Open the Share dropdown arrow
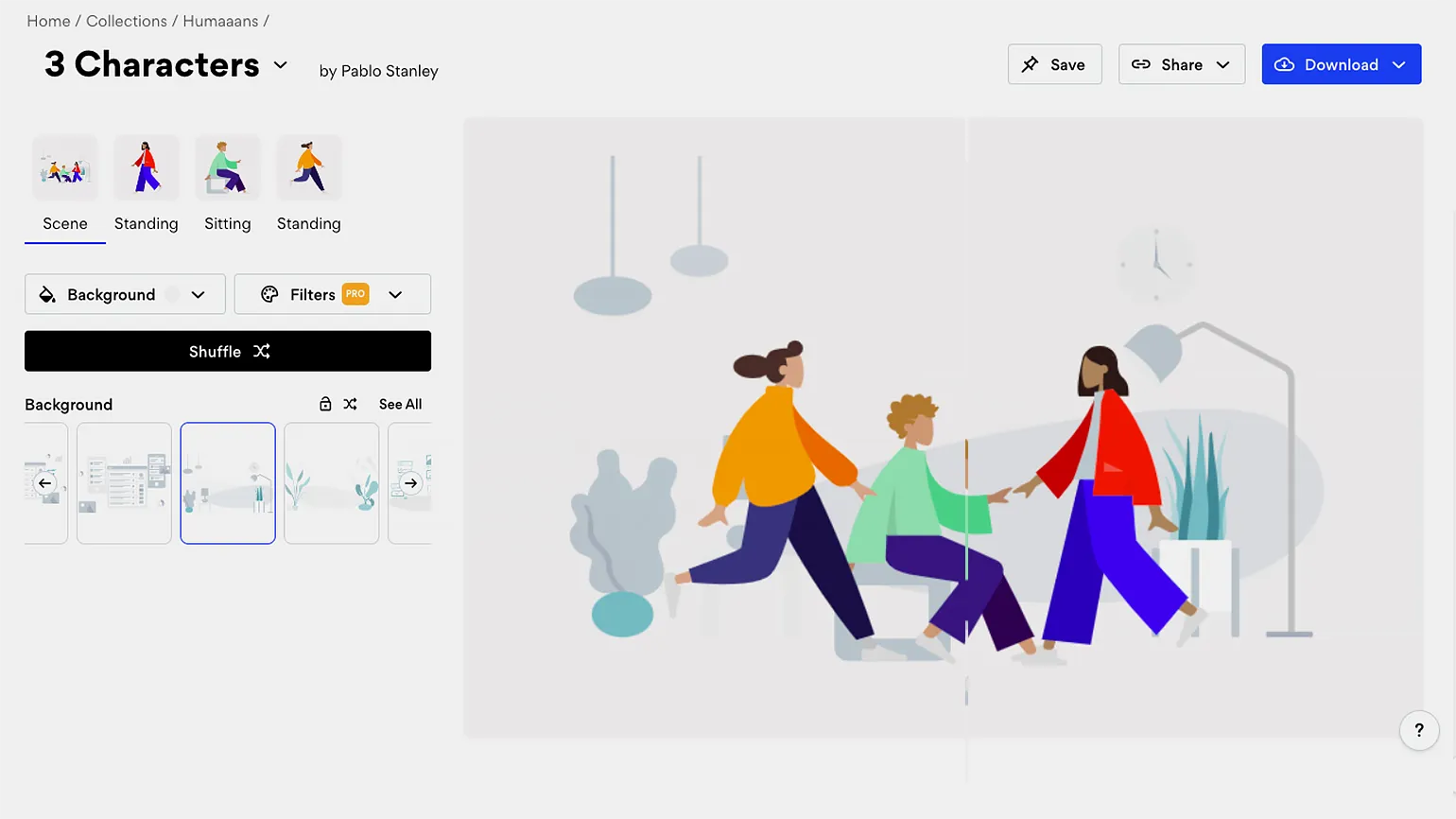1456x819 pixels. click(1222, 64)
